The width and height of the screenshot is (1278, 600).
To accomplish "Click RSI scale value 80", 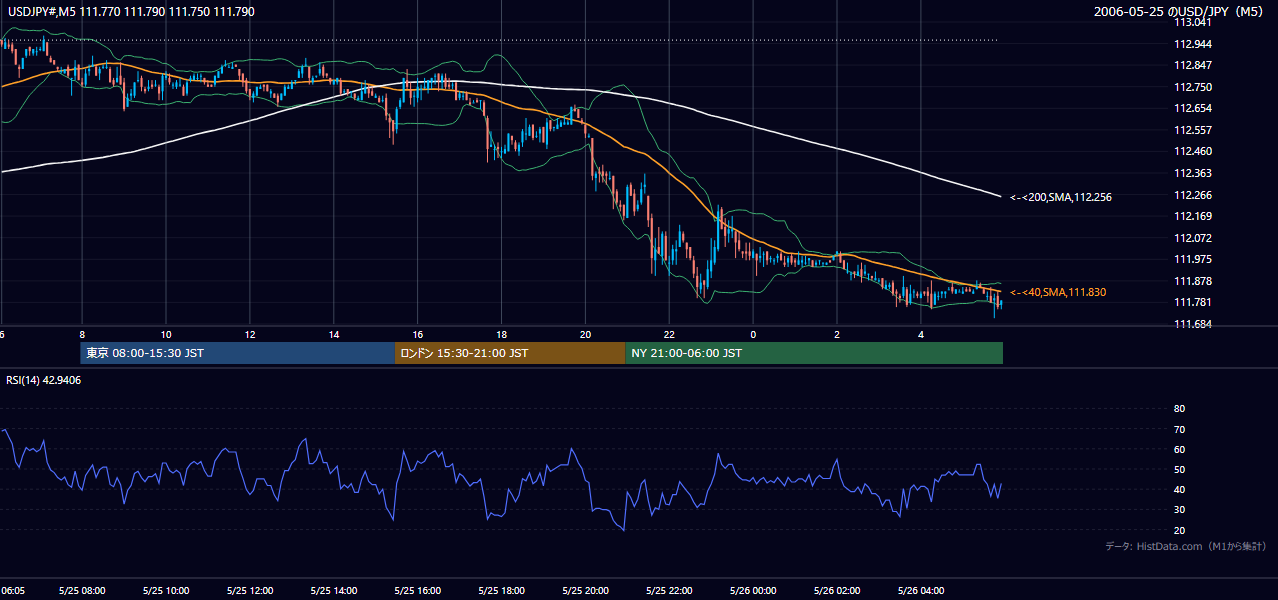I will [1179, 409].
